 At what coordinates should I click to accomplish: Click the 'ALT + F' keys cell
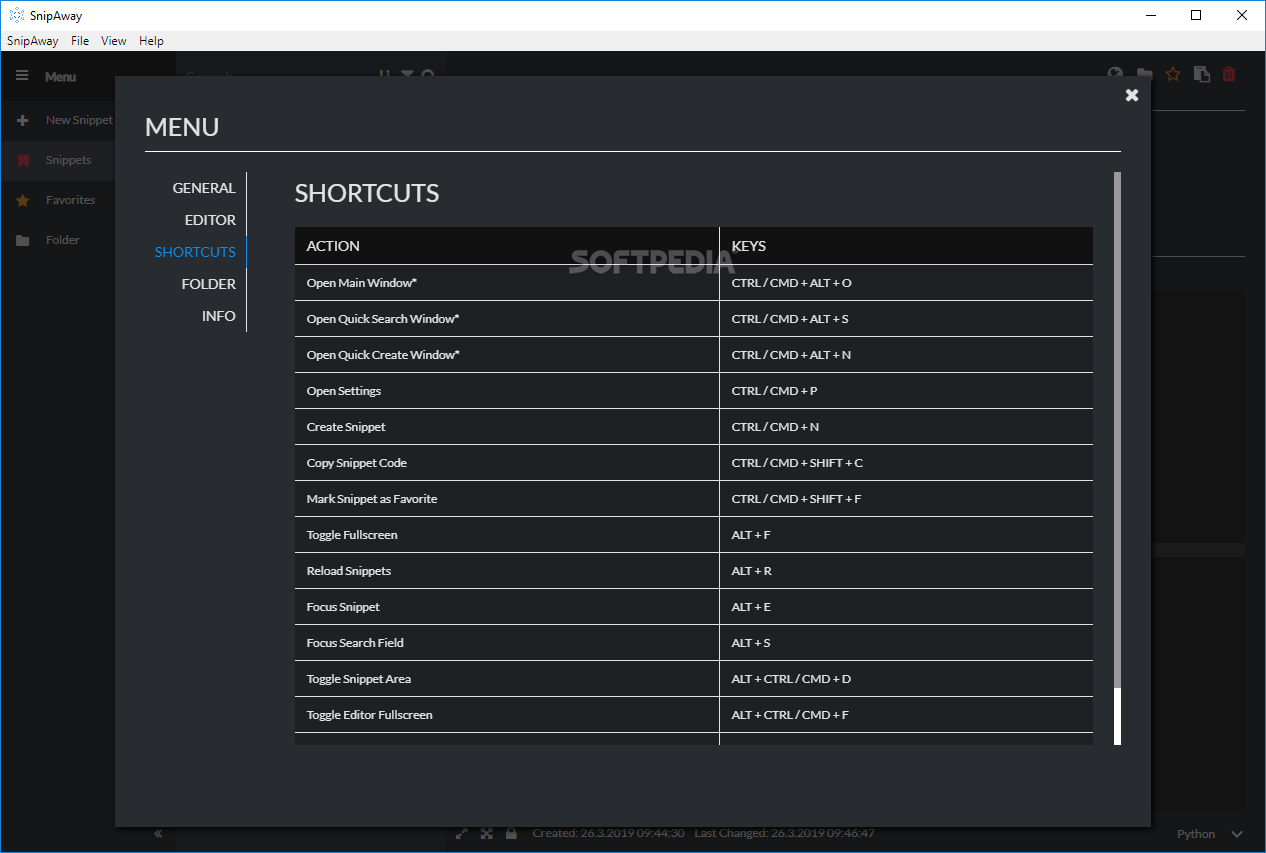click(906, 535)
